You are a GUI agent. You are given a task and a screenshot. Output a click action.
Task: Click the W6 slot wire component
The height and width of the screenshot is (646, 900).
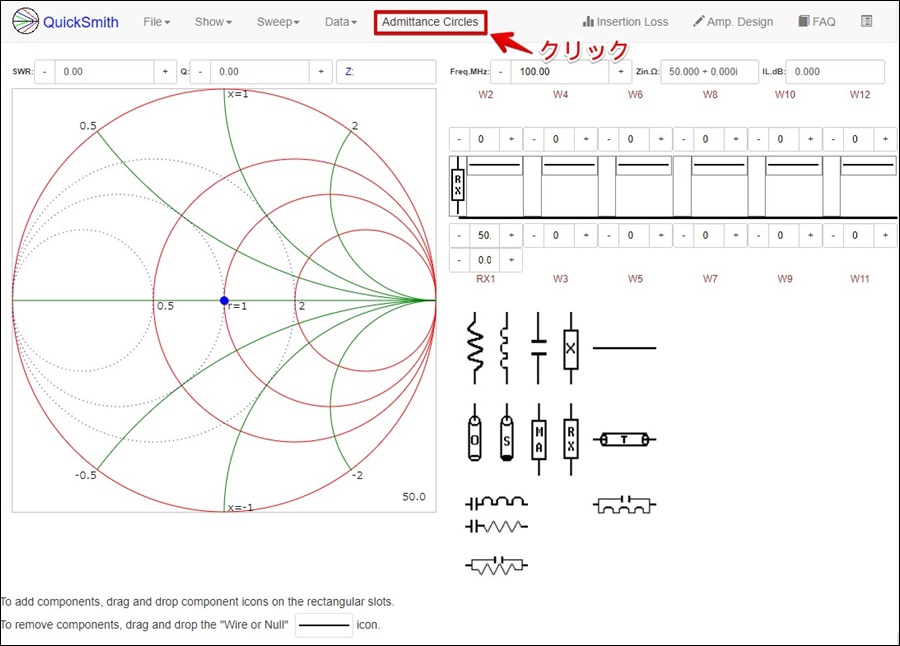click(x=643, y=165)
